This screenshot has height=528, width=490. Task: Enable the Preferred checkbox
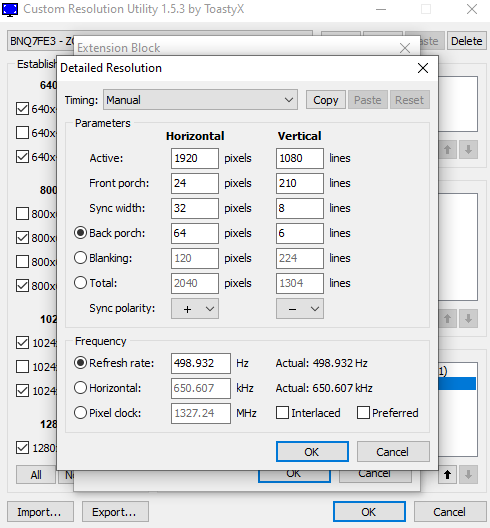tap(363, 413)
